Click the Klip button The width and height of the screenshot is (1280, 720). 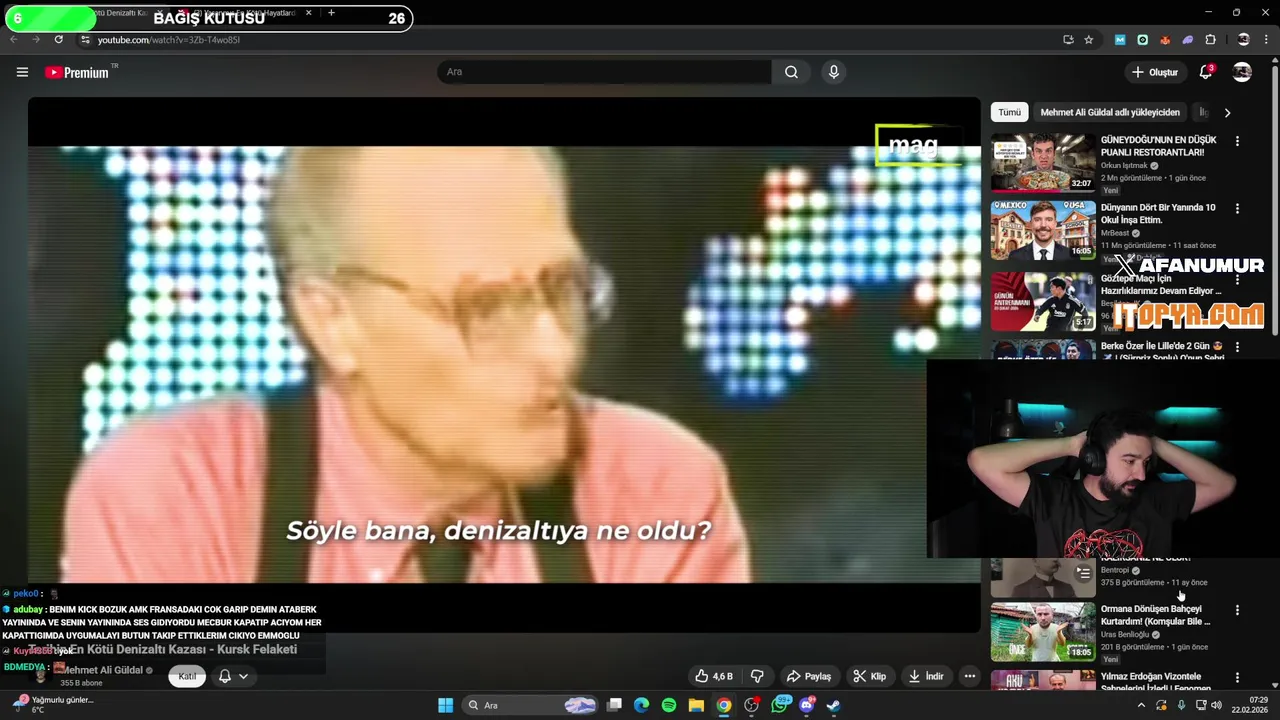coord(869,676)
